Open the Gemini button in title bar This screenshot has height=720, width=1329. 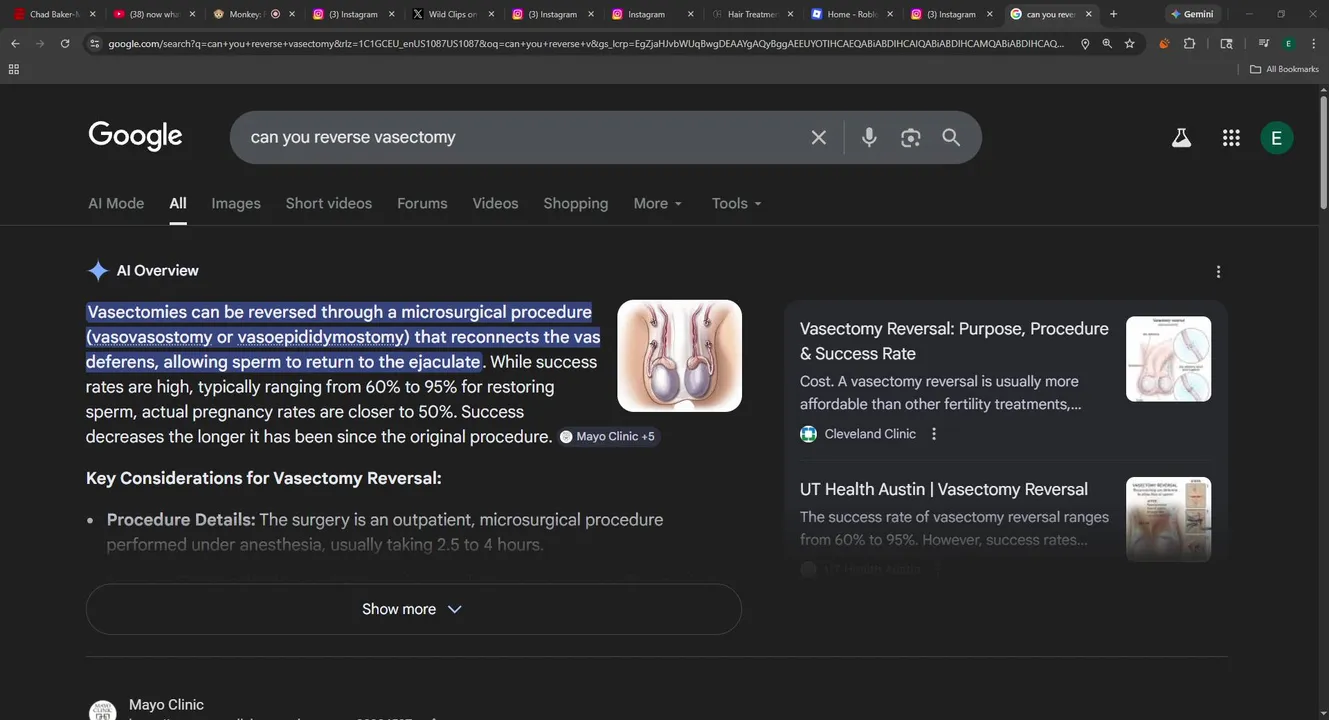coord(1192,14)
